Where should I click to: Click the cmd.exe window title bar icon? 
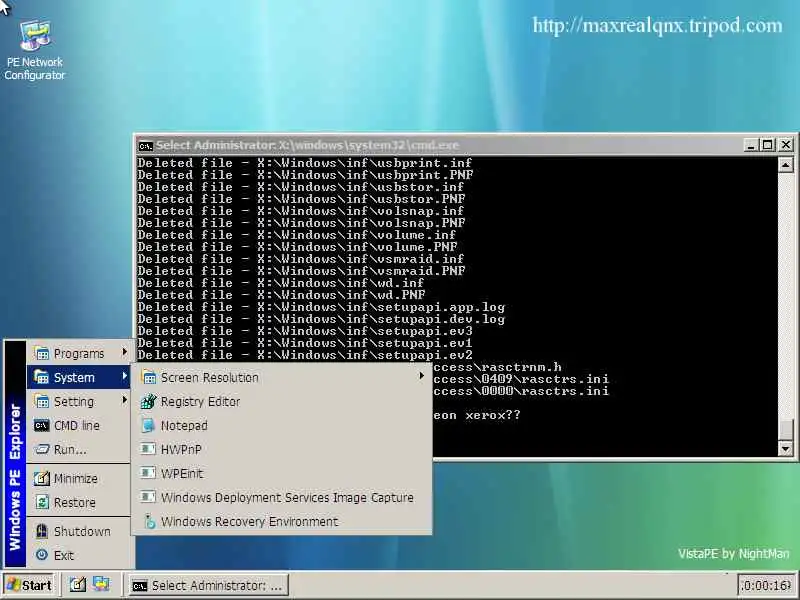(145, 146)
